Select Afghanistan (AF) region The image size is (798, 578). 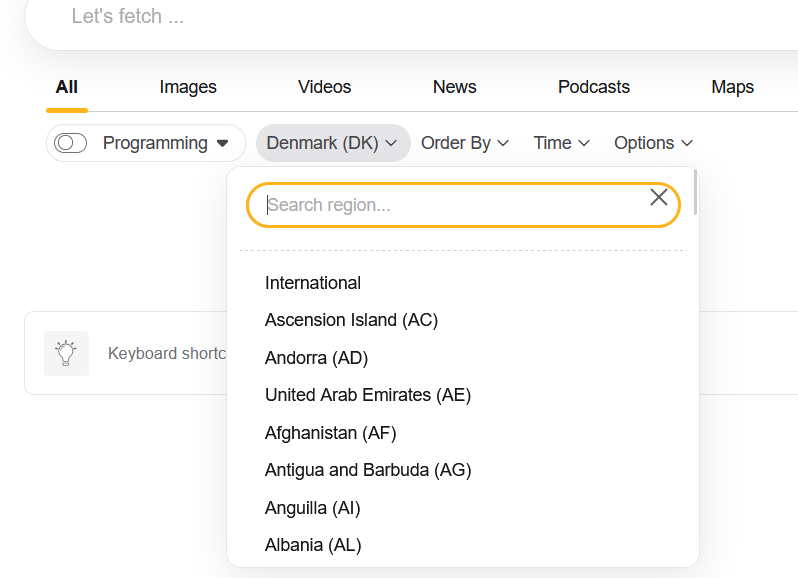(x=330, y=433)
